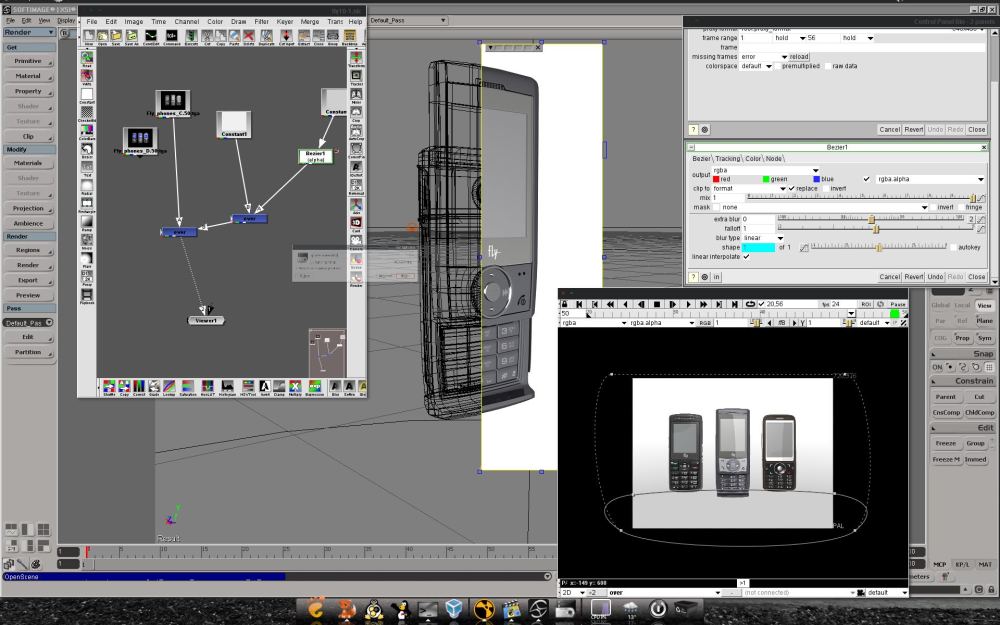This screenshot has width=1000, height=625.
Task: Open the blur type linear dropdown
Action: tap(763, 238)
